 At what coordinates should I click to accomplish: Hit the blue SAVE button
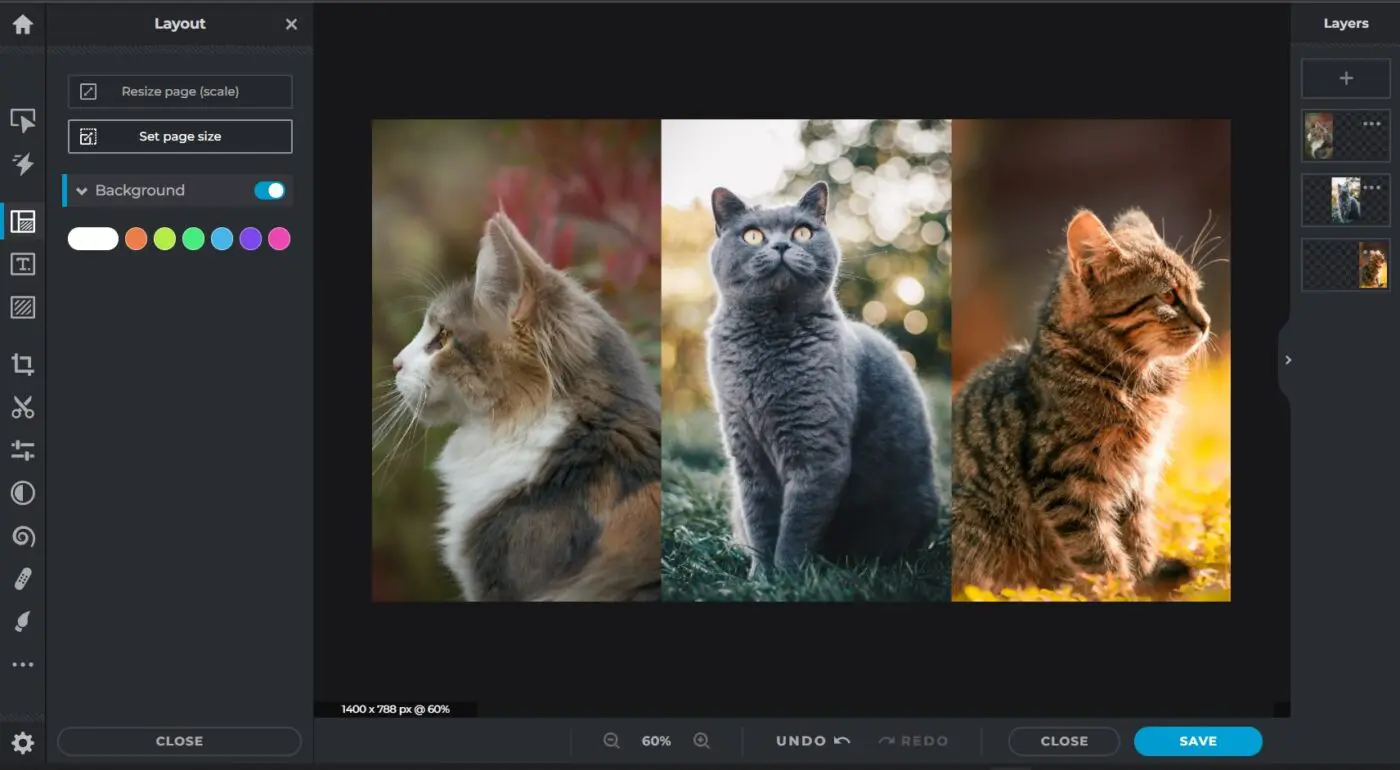tap(1197, 741)
